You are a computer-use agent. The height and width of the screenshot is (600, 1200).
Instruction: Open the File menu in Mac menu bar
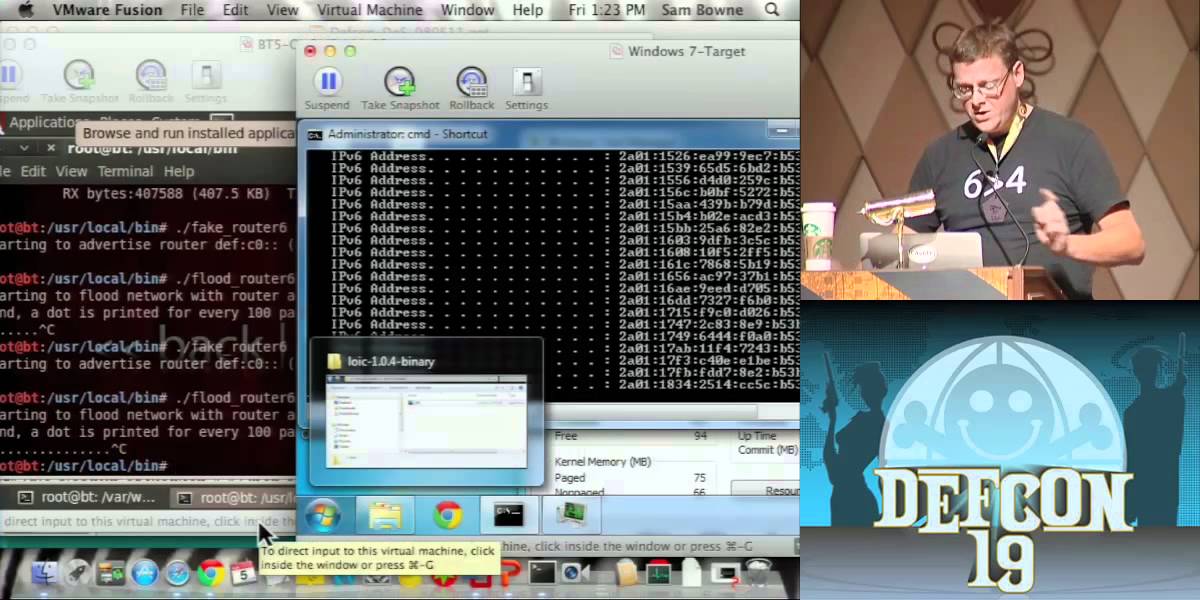[192, 10]
